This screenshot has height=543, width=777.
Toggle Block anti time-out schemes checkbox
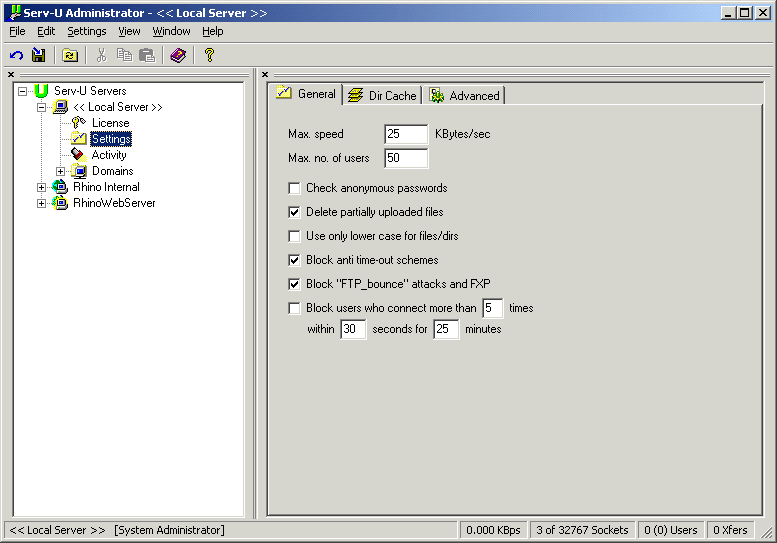(x=294, y=260)
